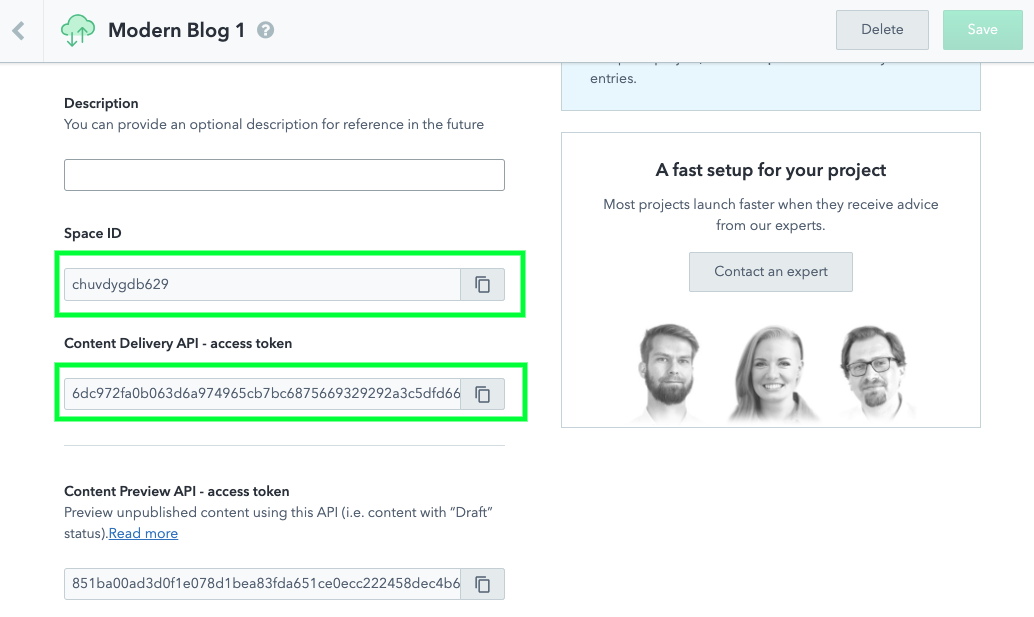Viewport: 1034px width, 617px height.
Task: Copy the Content Delivery API access token
Action: (482, 394)
